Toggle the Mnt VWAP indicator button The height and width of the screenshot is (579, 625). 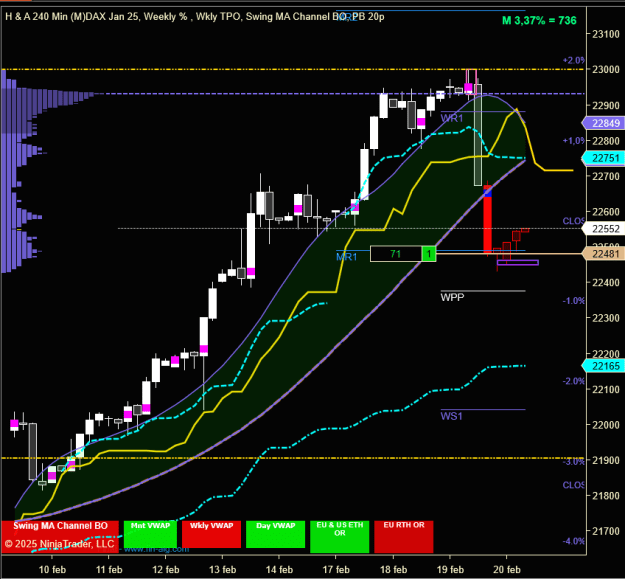[x=150, y=534]
